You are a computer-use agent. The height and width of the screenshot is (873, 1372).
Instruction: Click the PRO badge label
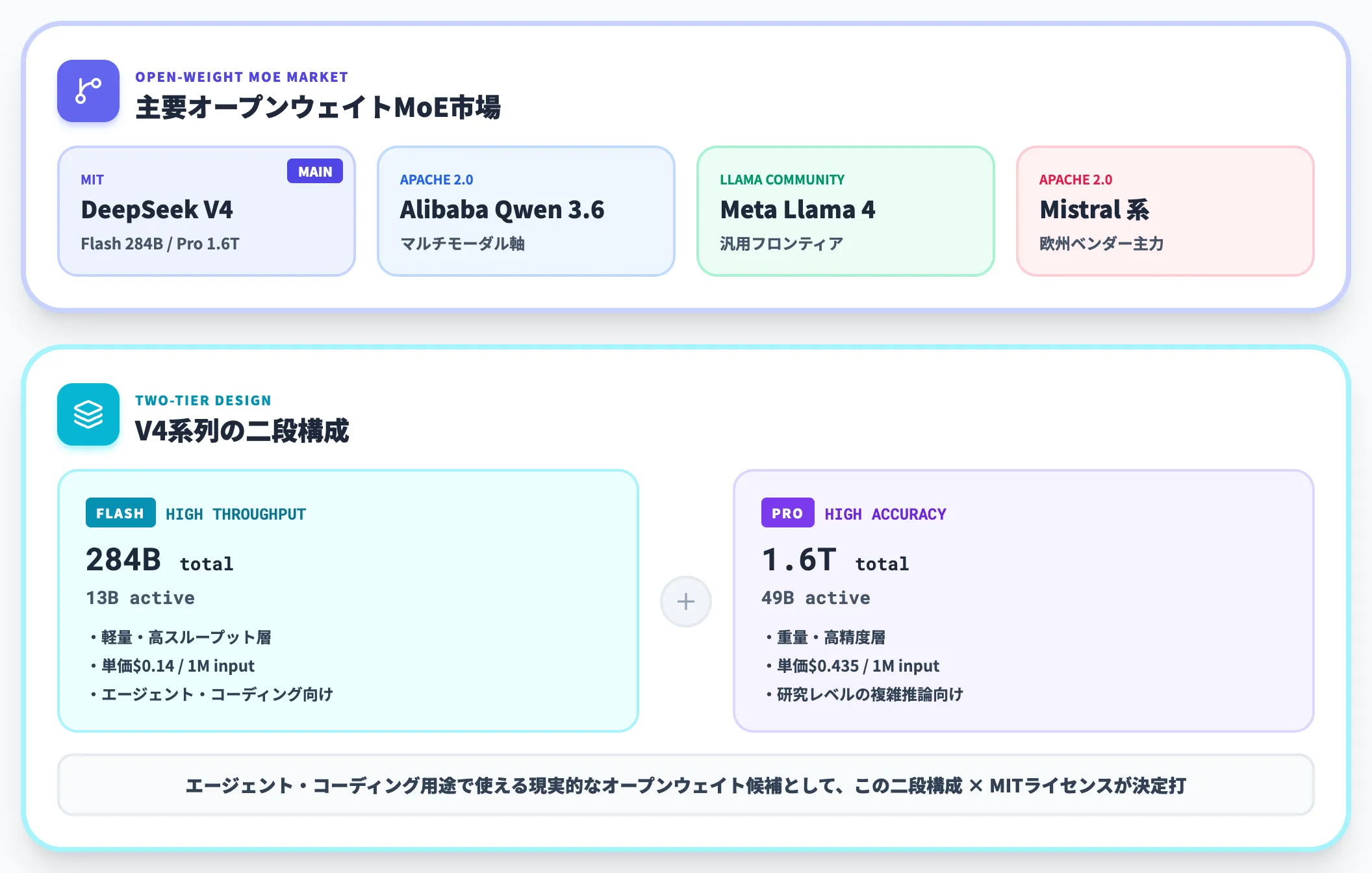tap(787, 513)
